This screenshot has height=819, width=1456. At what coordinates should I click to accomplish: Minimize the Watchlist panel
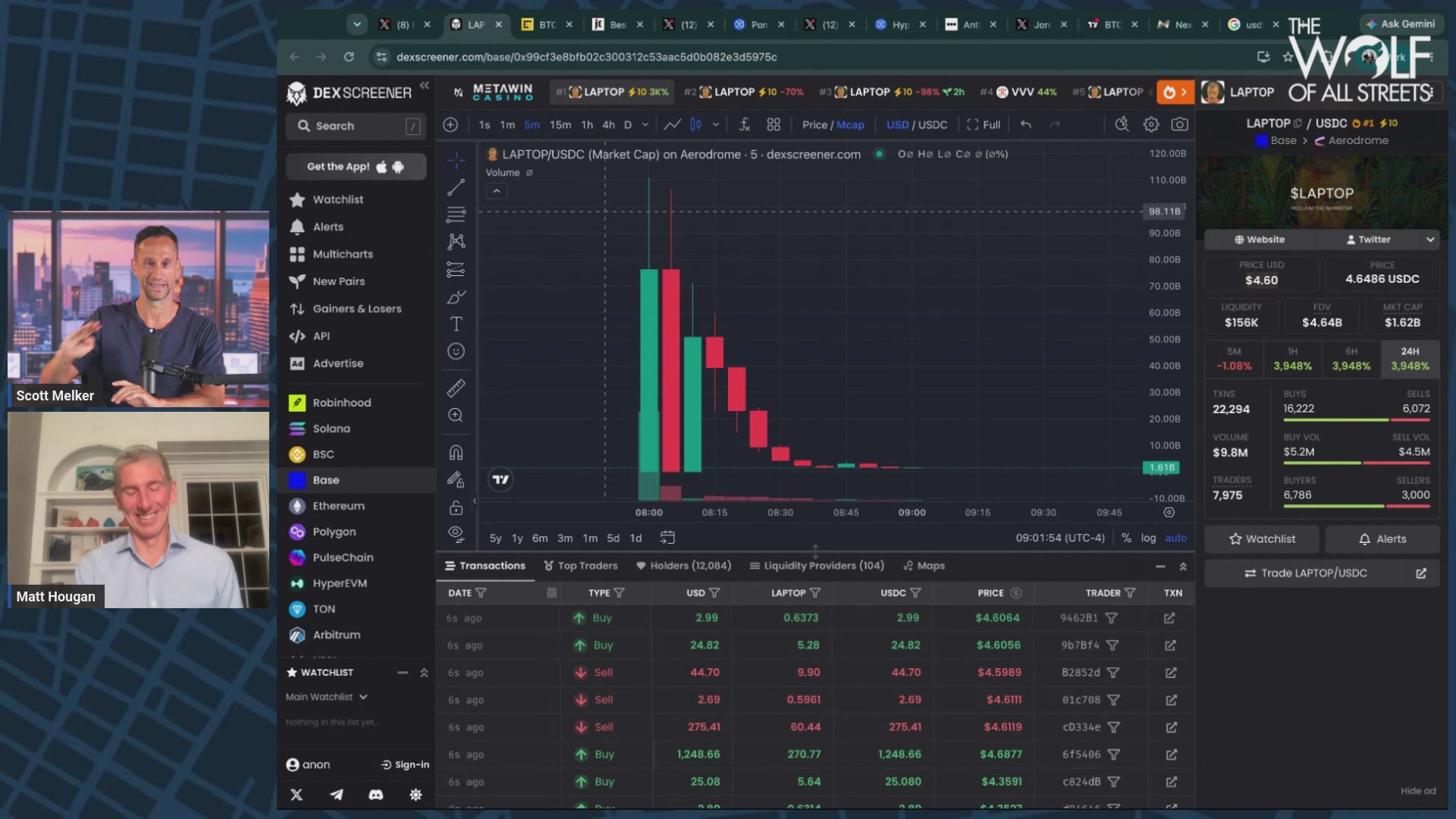click(x=403, y=673)
